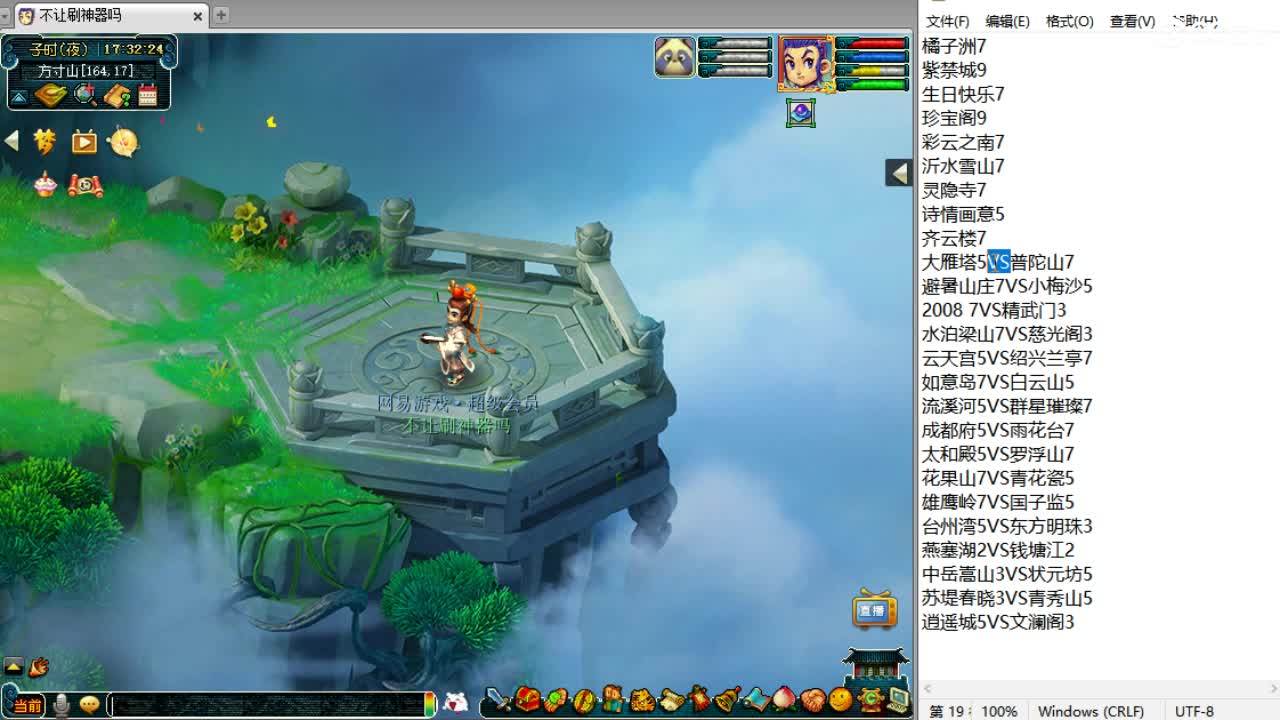
Task: Click the birthday cupcake icon
Action: pos(45,184)
